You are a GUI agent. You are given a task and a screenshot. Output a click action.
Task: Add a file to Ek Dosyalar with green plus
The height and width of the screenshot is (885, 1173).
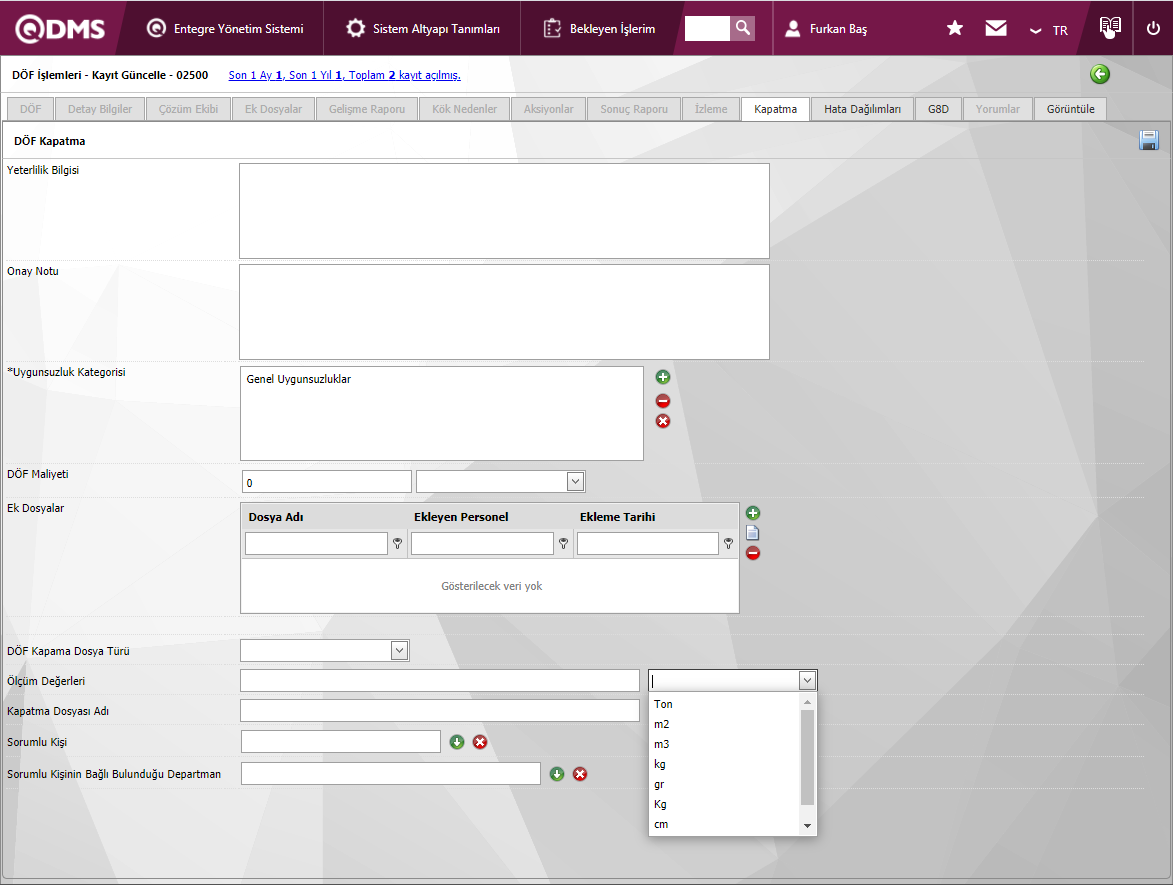(x=753, y=513)
